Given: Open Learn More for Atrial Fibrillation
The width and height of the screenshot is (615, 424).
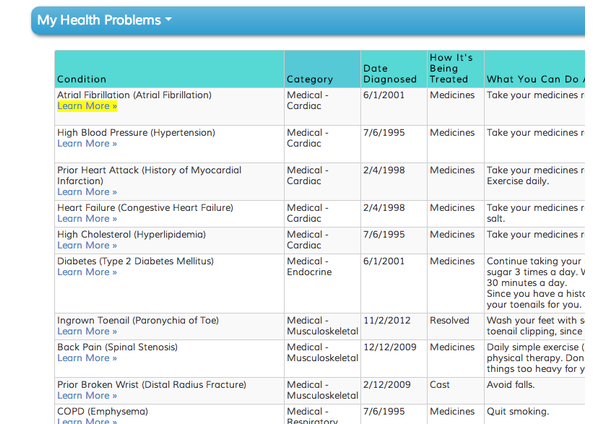Looking at the screenshot, I should (87, 106).
